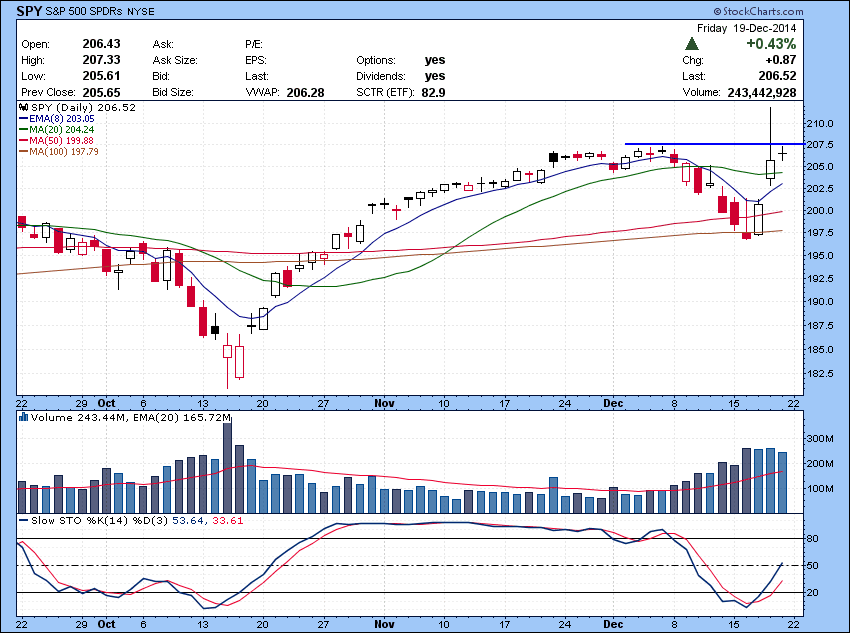Click the 20 stochastic axis label
Viewport: 850px width, 633px height.
(812, 593)
